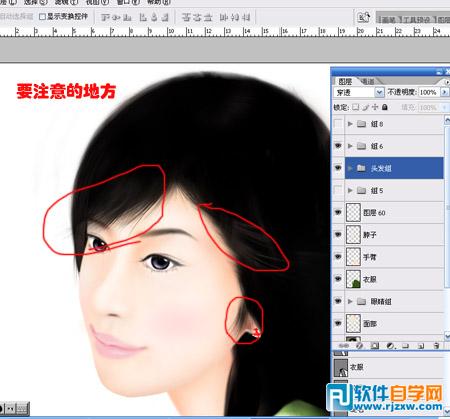The height and width of the screenshot is (419, 450).
Task: Click the create new group icon
Action: pos(405,346)
